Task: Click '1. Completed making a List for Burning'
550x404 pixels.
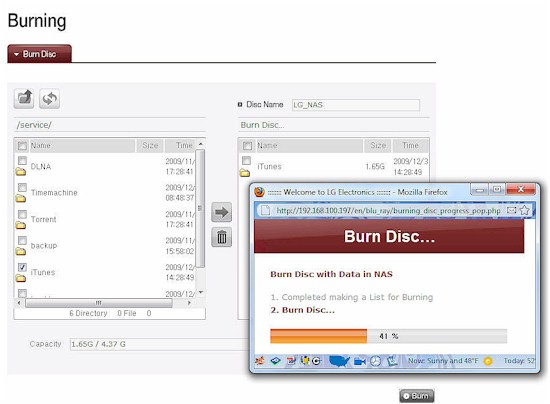Action: coord(352,297)
